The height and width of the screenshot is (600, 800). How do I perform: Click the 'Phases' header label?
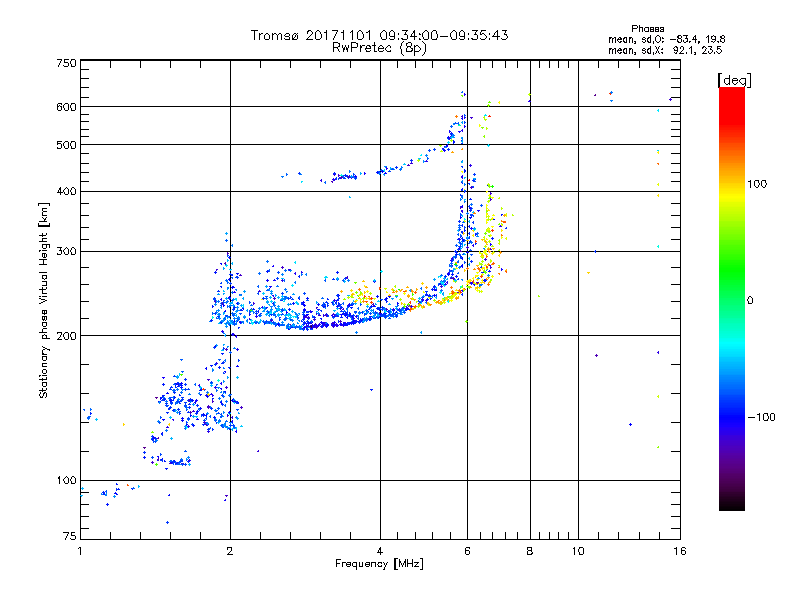point(647,29)
